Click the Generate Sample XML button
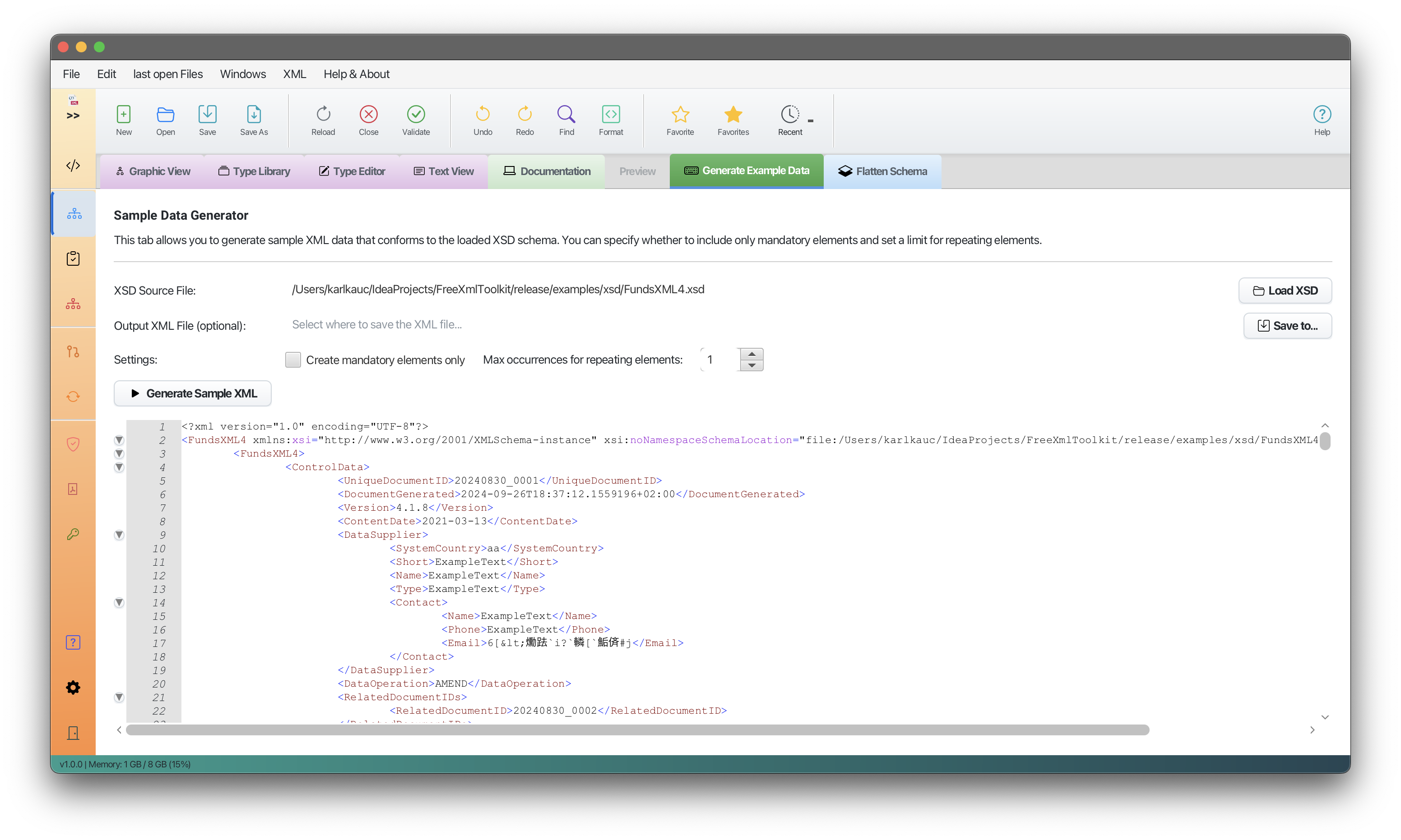Screen dimensions: 1401x840 [x=192, y=393]
